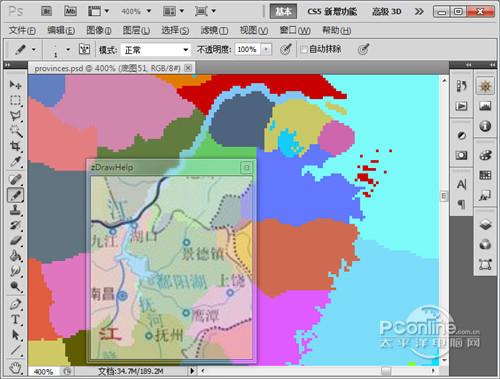Select the Type tool

pyautogui.click(x=15, y=319)
